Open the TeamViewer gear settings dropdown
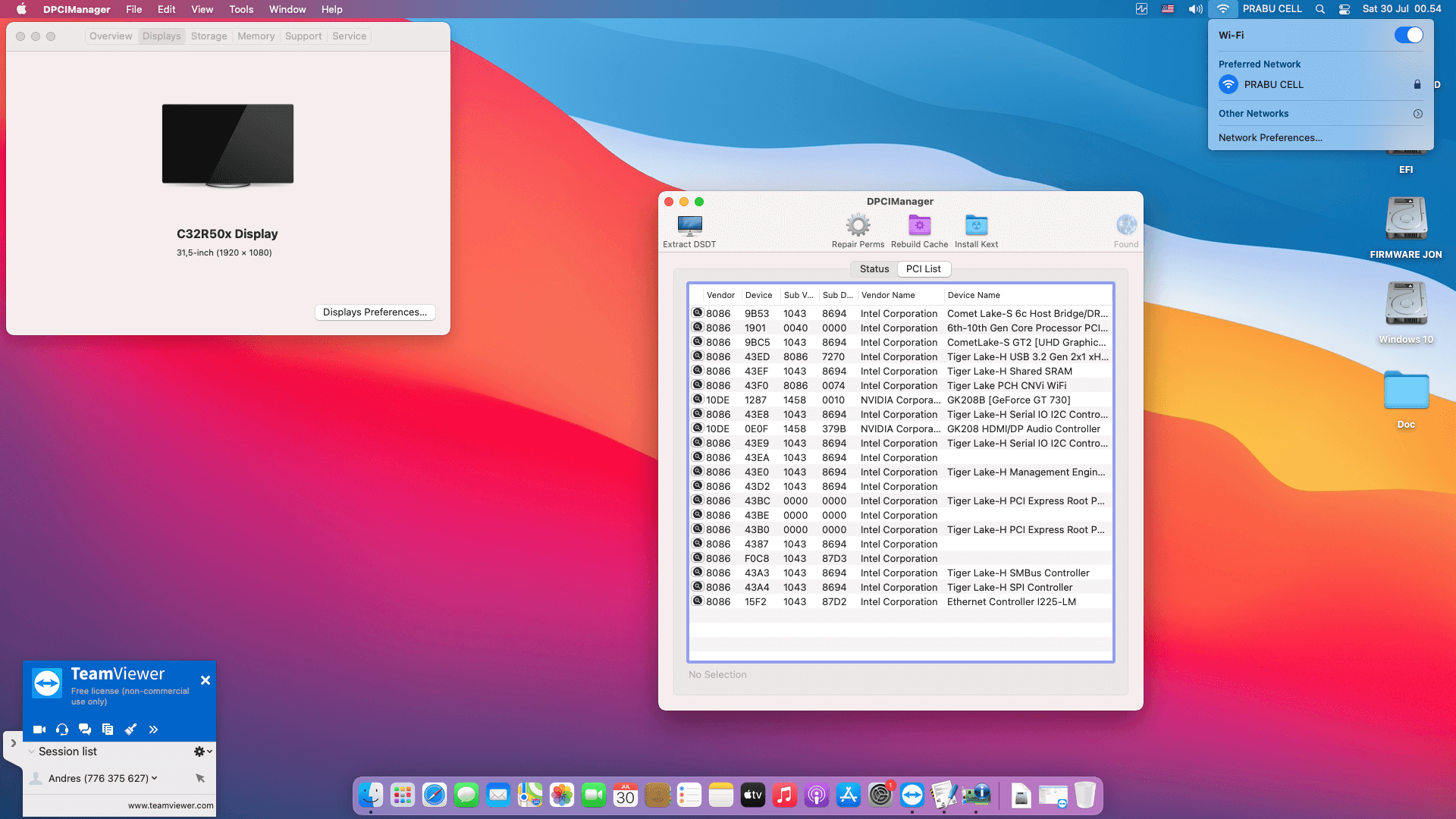1456x819 pixels. pyautogui.click(x=202, y=752)
